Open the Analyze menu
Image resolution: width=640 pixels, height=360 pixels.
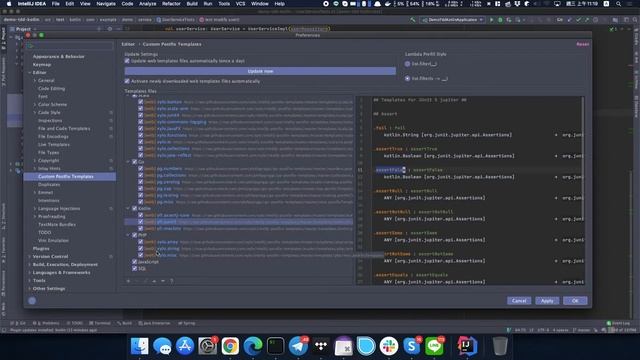tap(148, 4)
